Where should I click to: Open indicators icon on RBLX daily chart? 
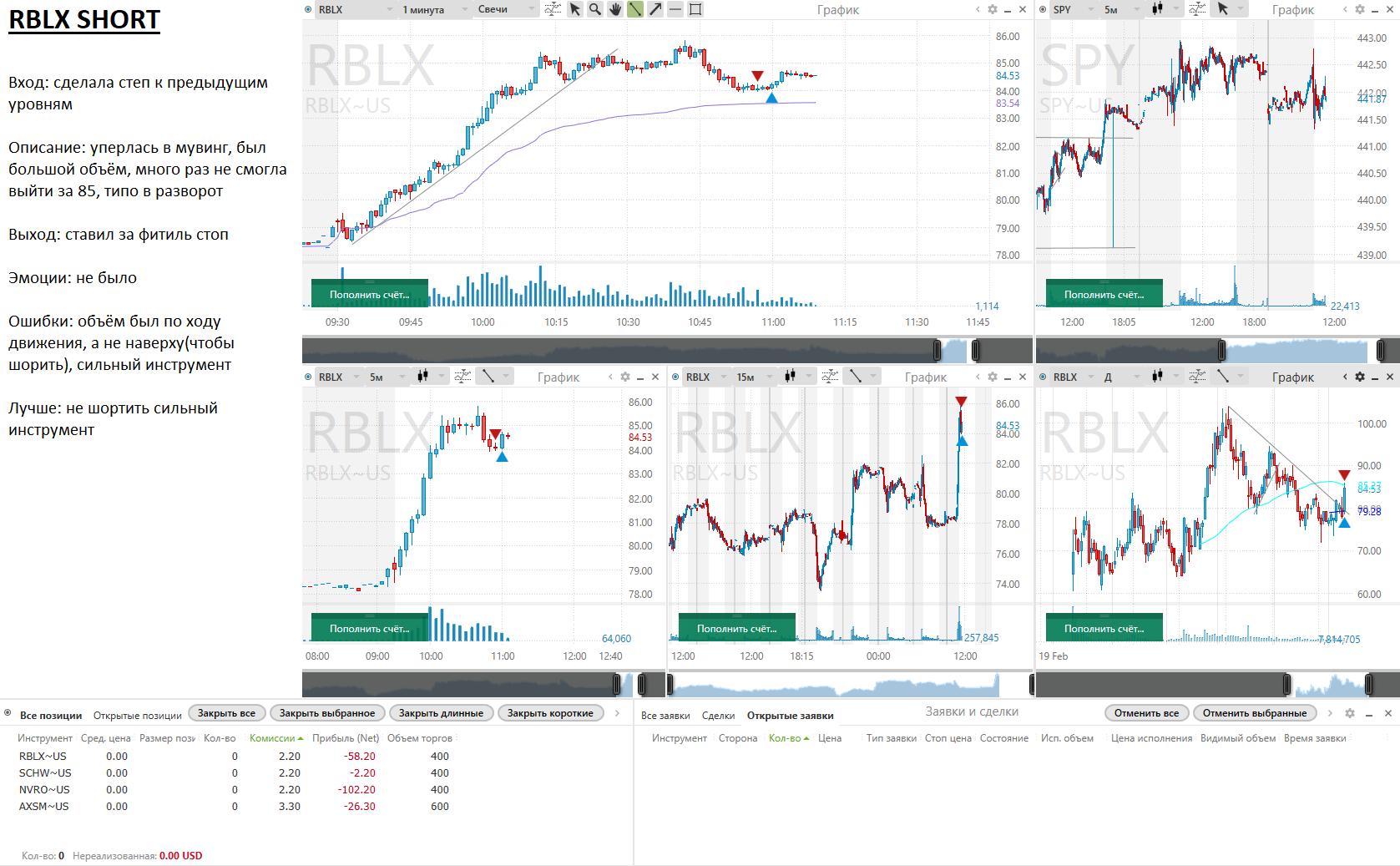1197,377
